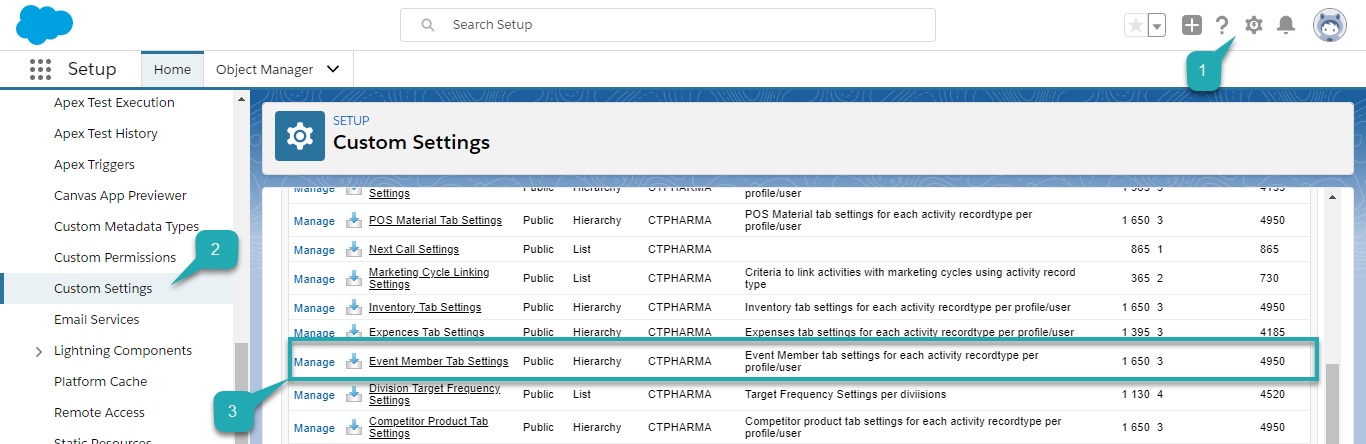Open the App Launcher grid icon
Screen dimensions: 1366x444
coord(40,69)
